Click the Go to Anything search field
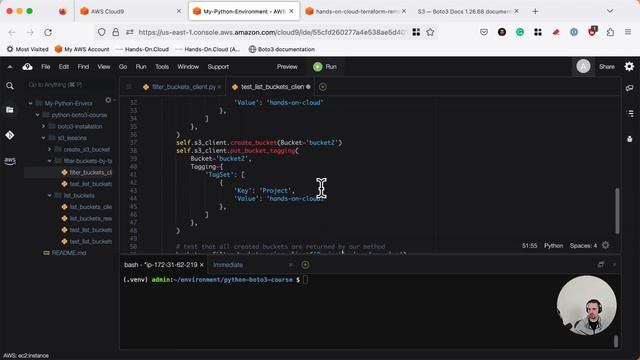 point(69,85)
